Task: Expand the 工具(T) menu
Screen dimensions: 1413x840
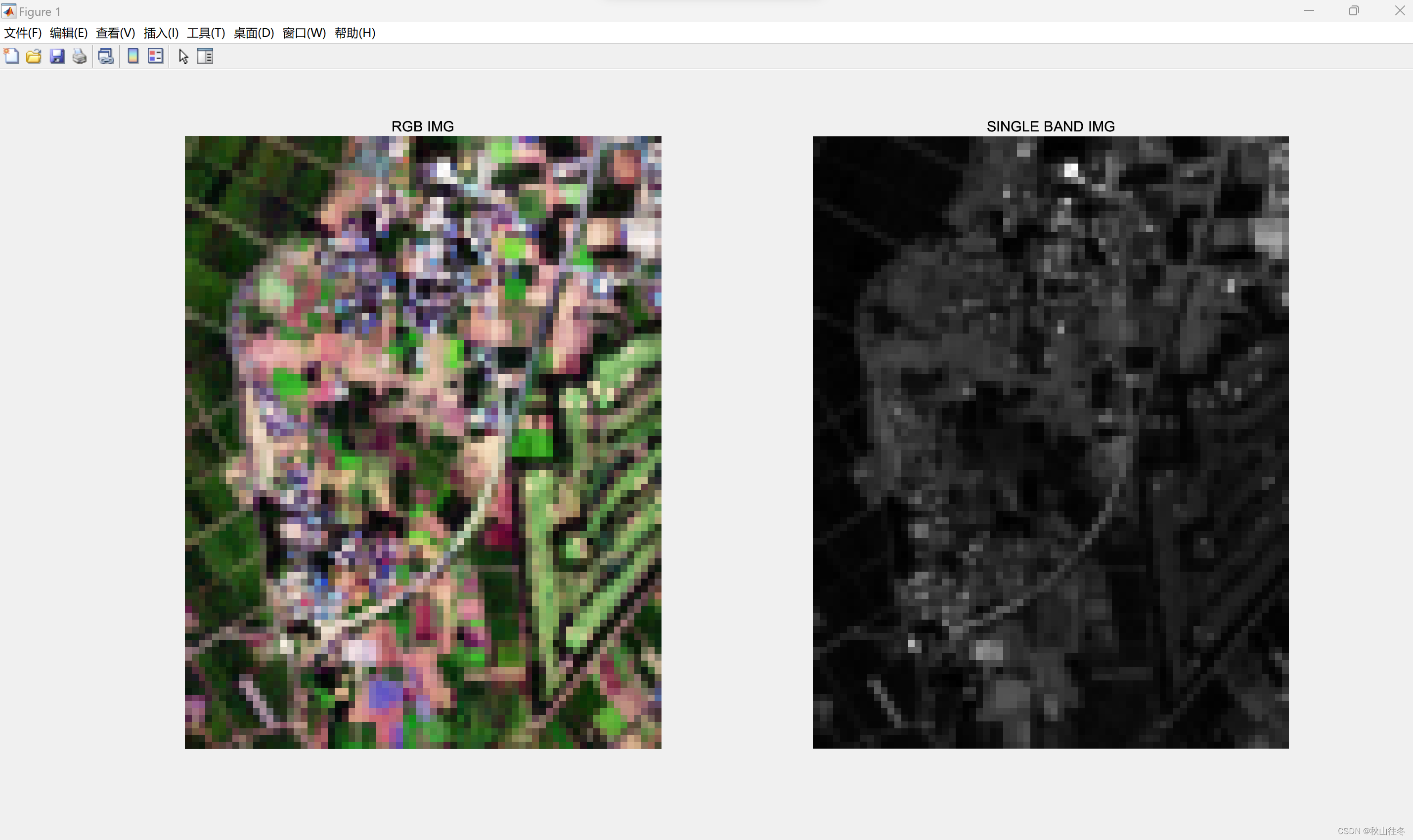Action: pos(206,33)
